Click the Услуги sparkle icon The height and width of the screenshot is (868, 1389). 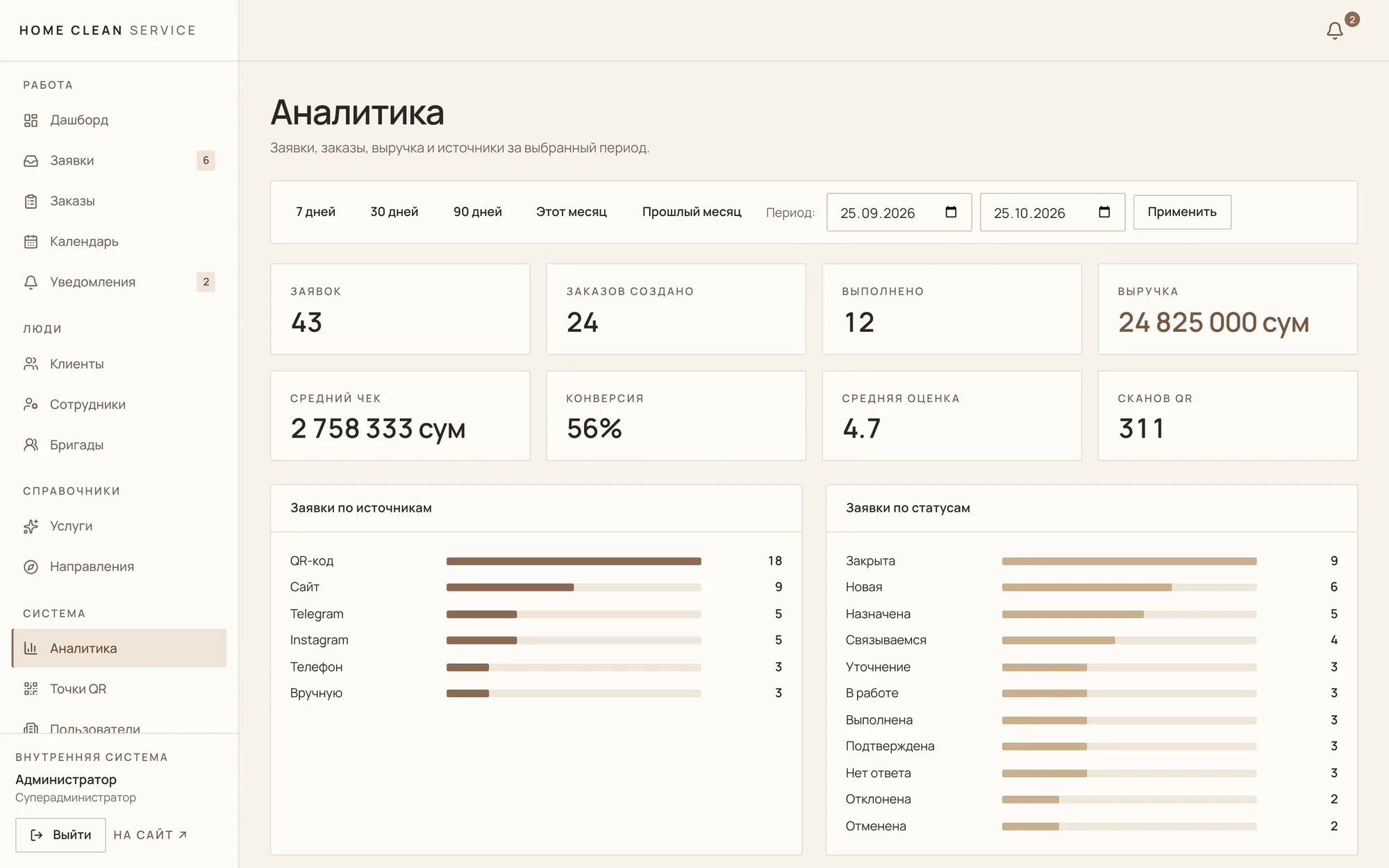click(x=31, y=526)
